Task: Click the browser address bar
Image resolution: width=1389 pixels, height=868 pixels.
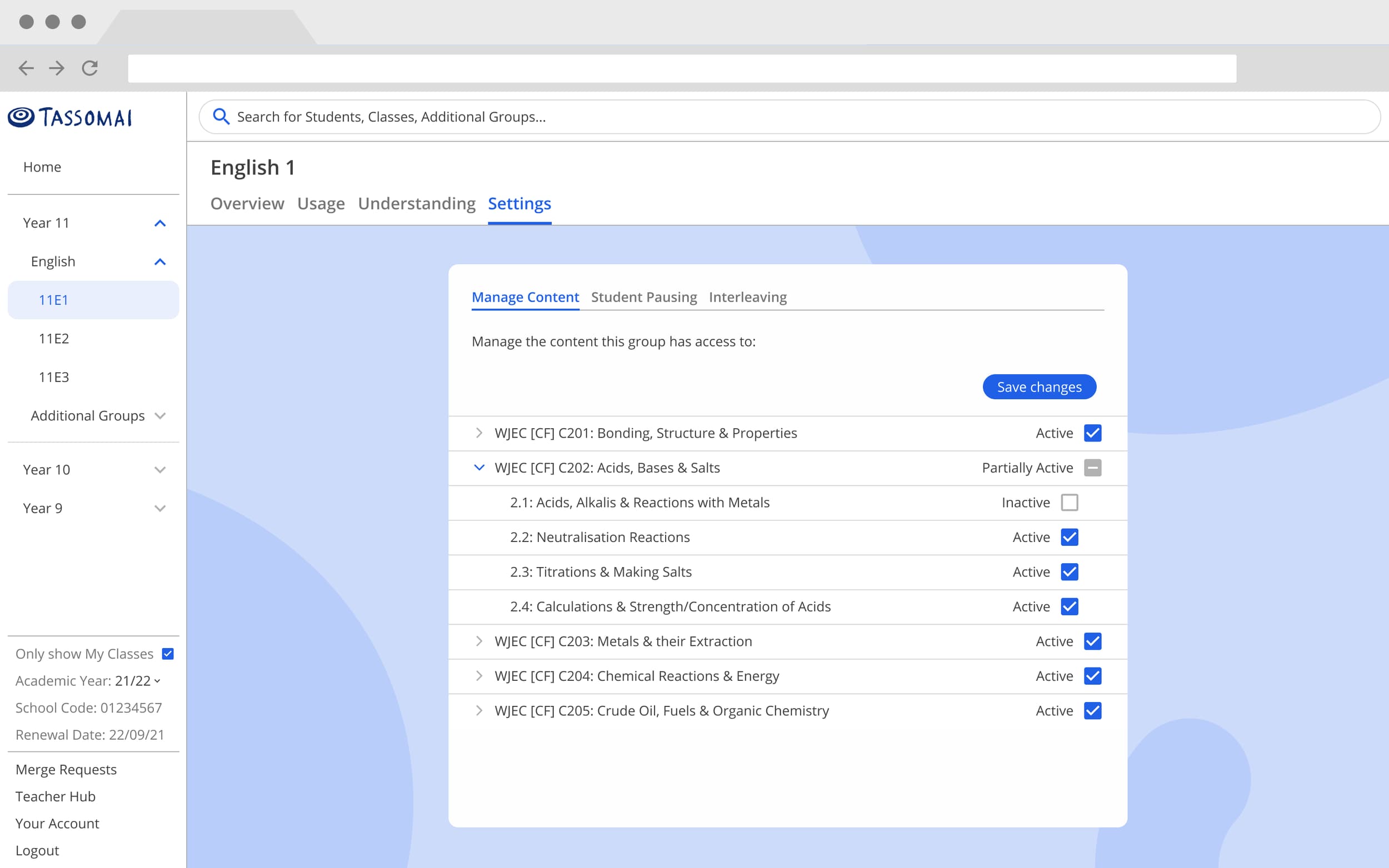Action: tap(682, 68)
